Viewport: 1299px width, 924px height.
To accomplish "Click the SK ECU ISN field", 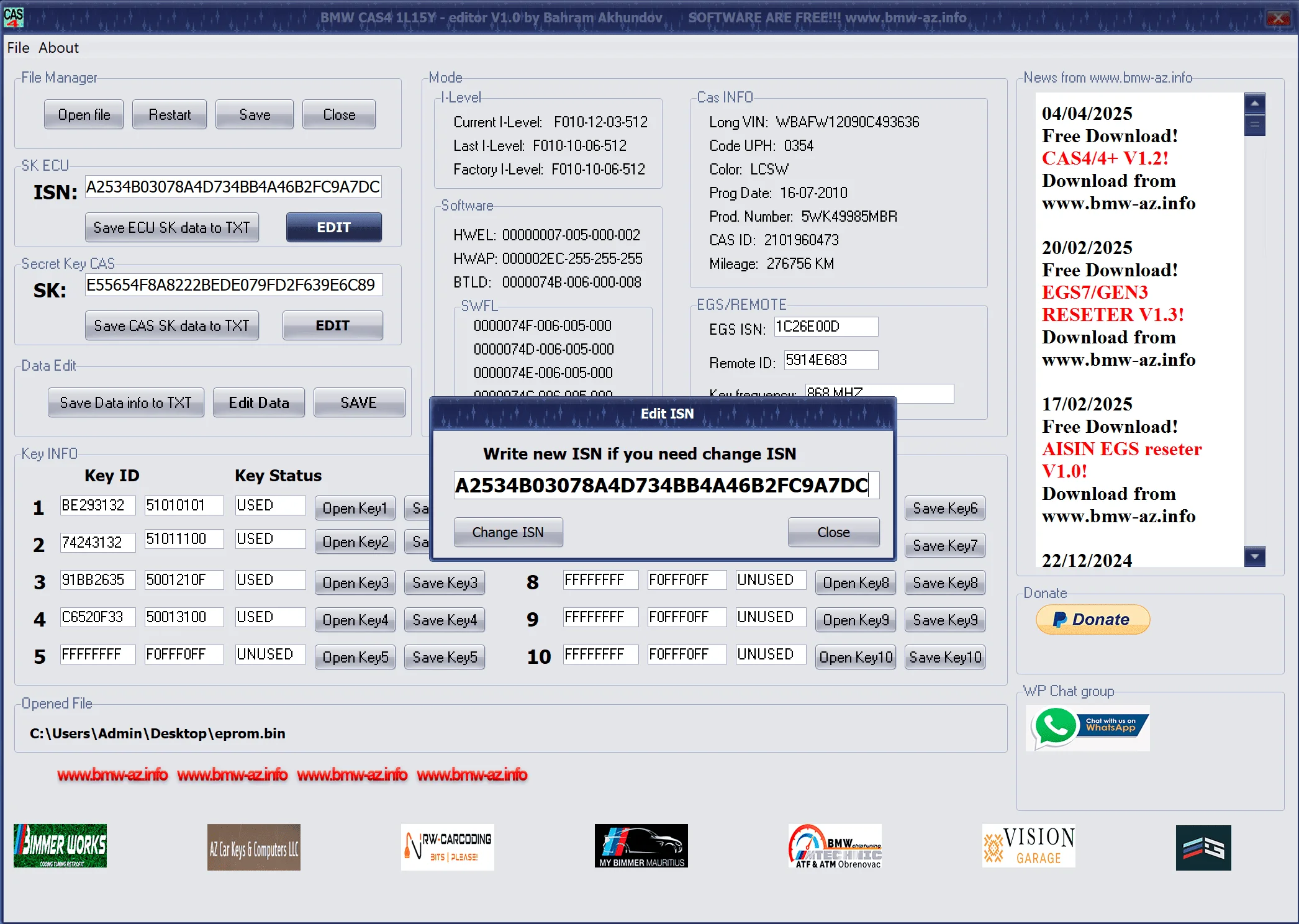I will click(x=233, y=187).
